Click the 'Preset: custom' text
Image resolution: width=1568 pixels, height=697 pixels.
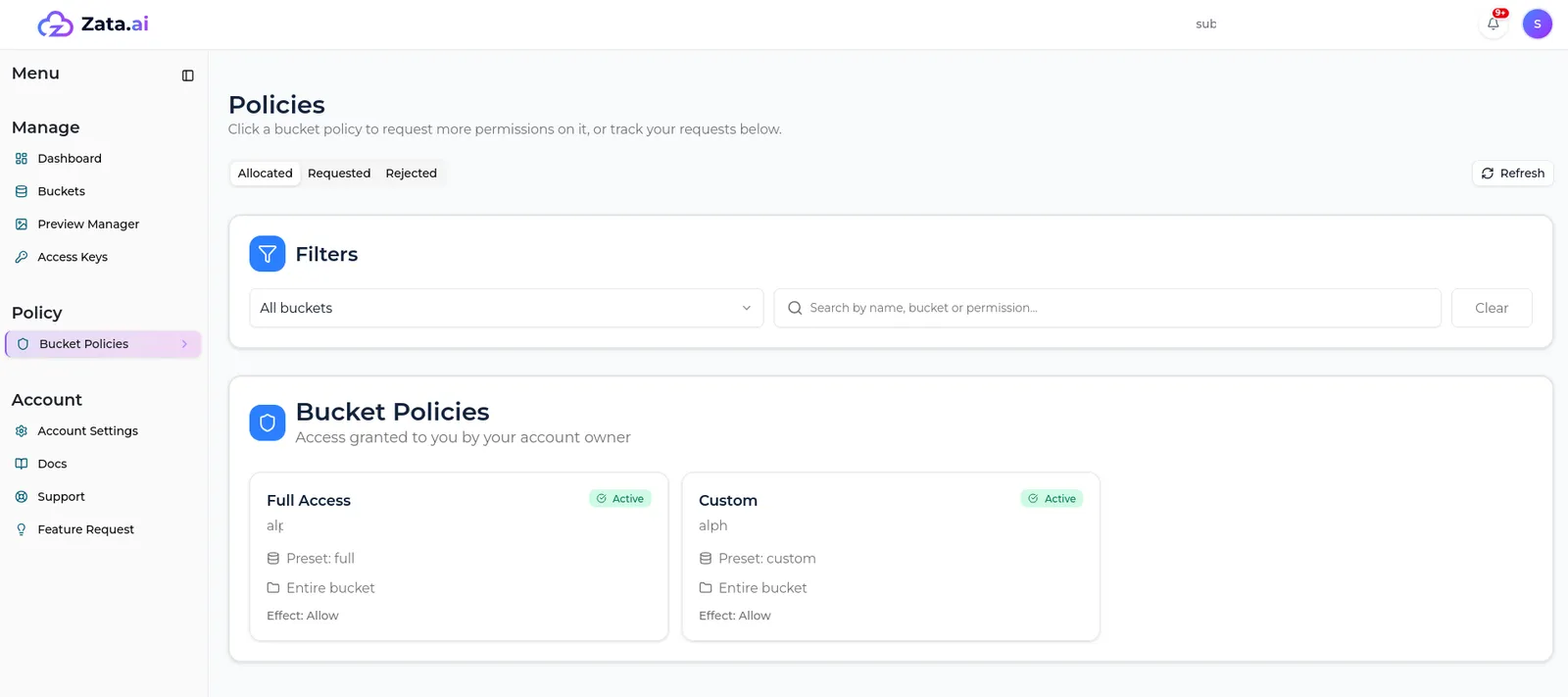point(767,559)
